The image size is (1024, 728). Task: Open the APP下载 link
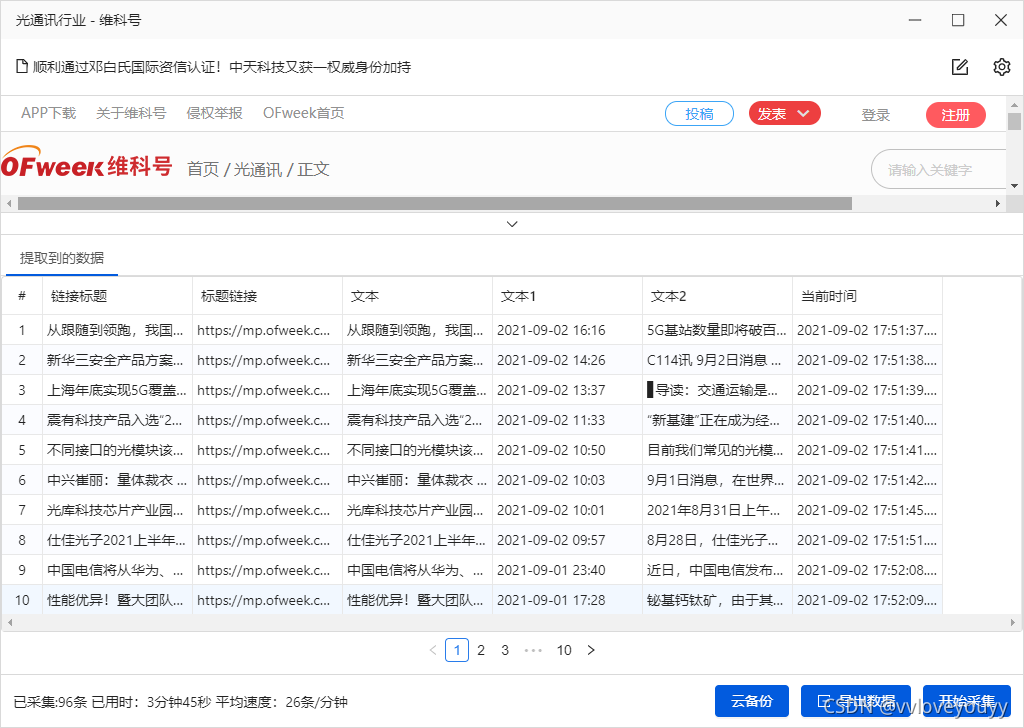pyautogui.click(x=48, y=113)
